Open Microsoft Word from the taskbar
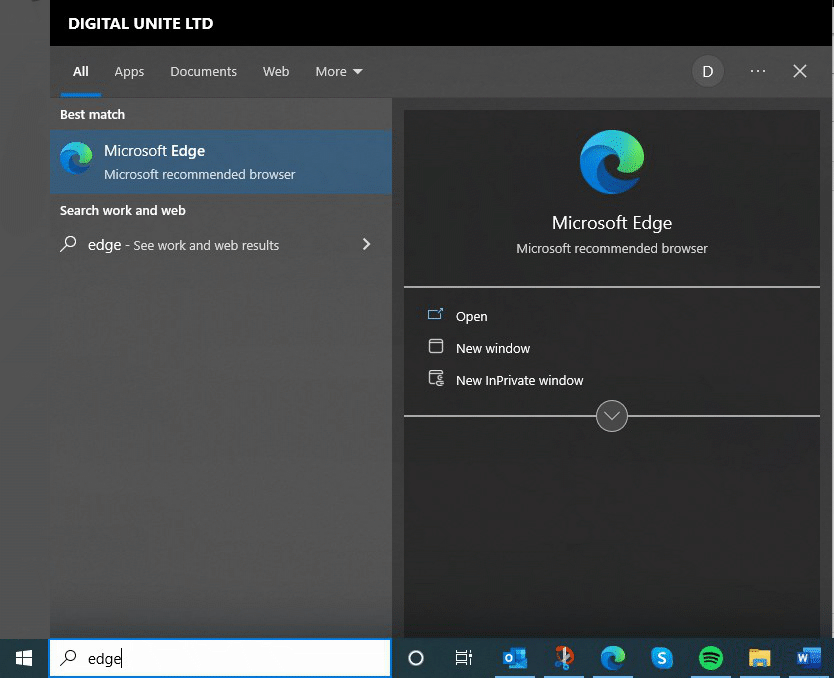This screenshot has height=678, width=834. coord(808,658)
